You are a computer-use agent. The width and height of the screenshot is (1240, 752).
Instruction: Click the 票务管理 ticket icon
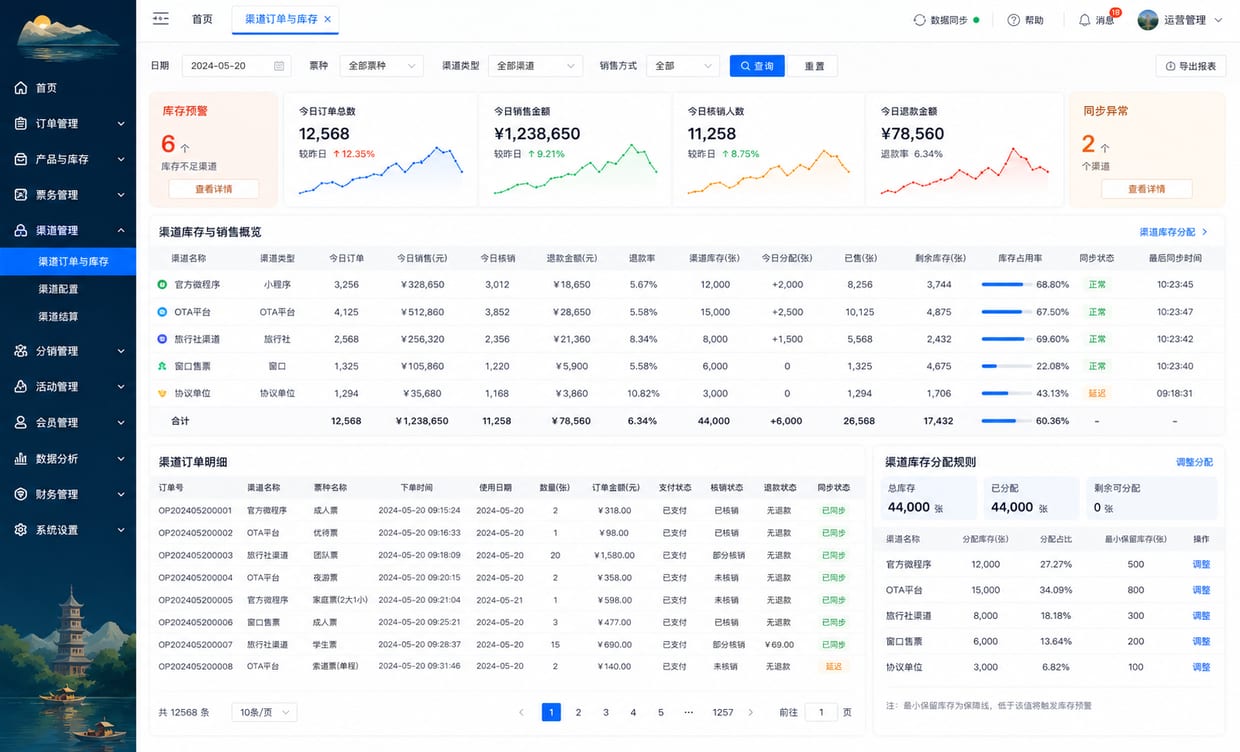[x=21, y=195]
